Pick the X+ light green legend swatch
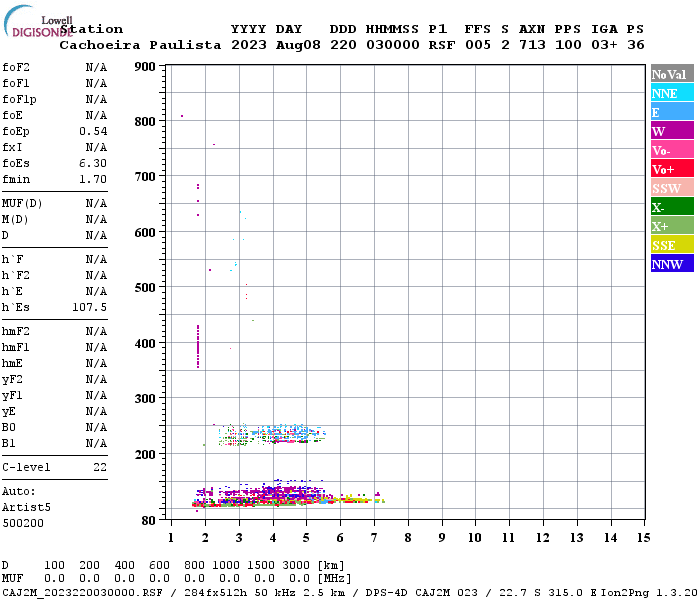 [672, 225]
